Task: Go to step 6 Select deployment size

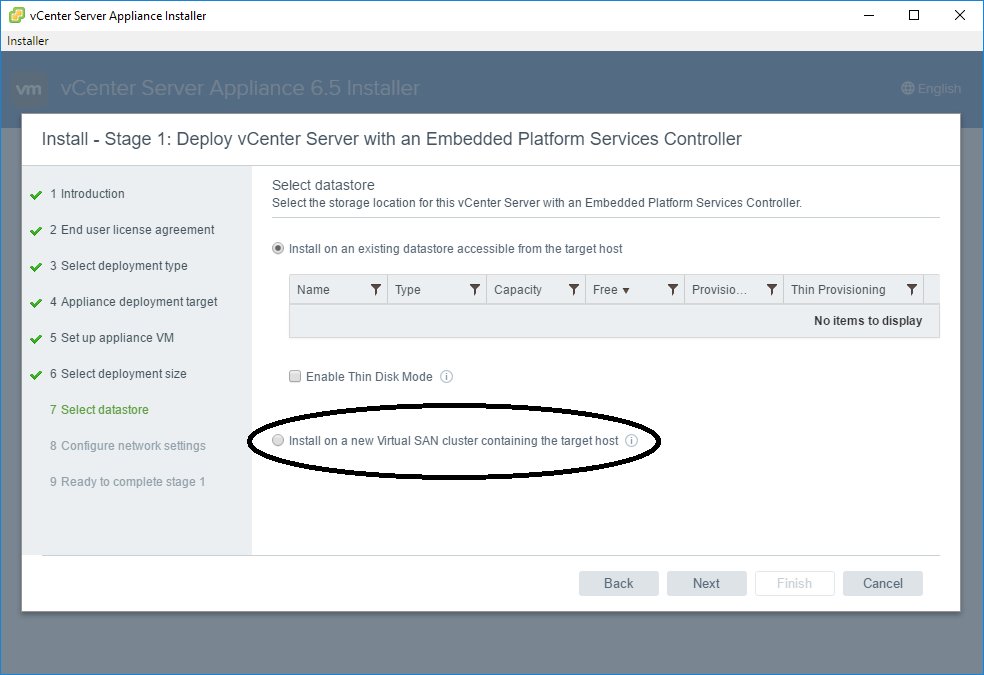Action: pyautogui.click(x=118, y=374)
